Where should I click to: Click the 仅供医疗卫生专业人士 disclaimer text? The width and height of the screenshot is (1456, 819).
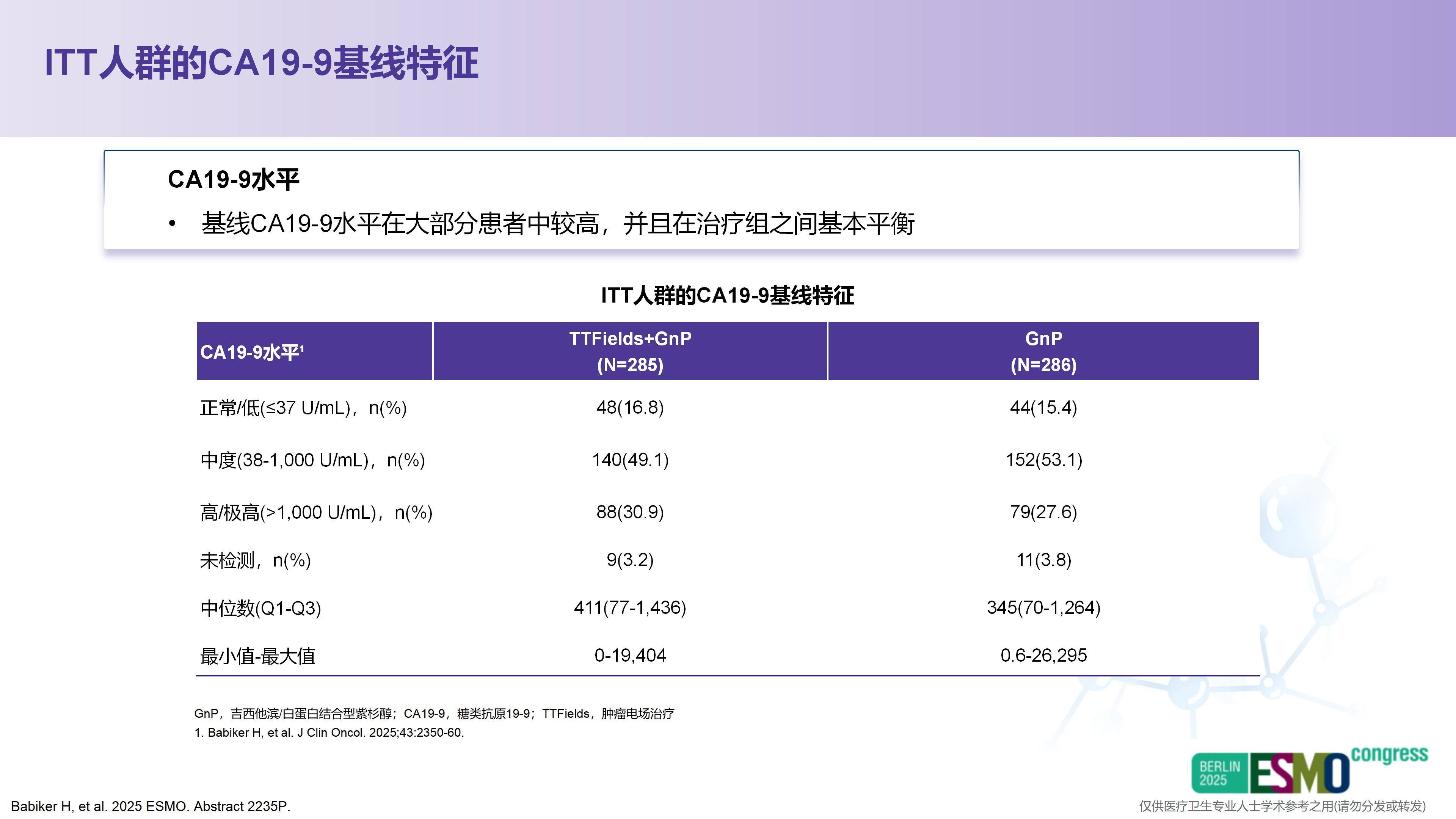click(x=1282, y=806)
